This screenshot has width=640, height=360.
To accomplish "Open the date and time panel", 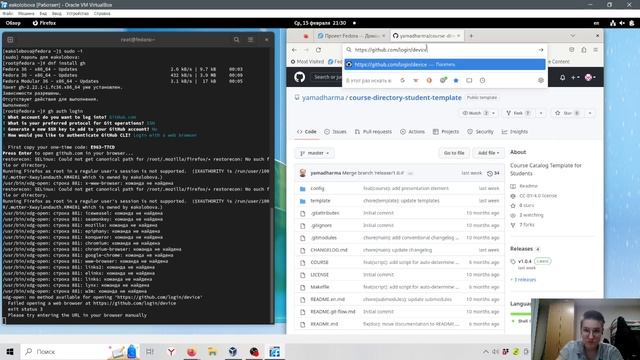I will (320, 23).
